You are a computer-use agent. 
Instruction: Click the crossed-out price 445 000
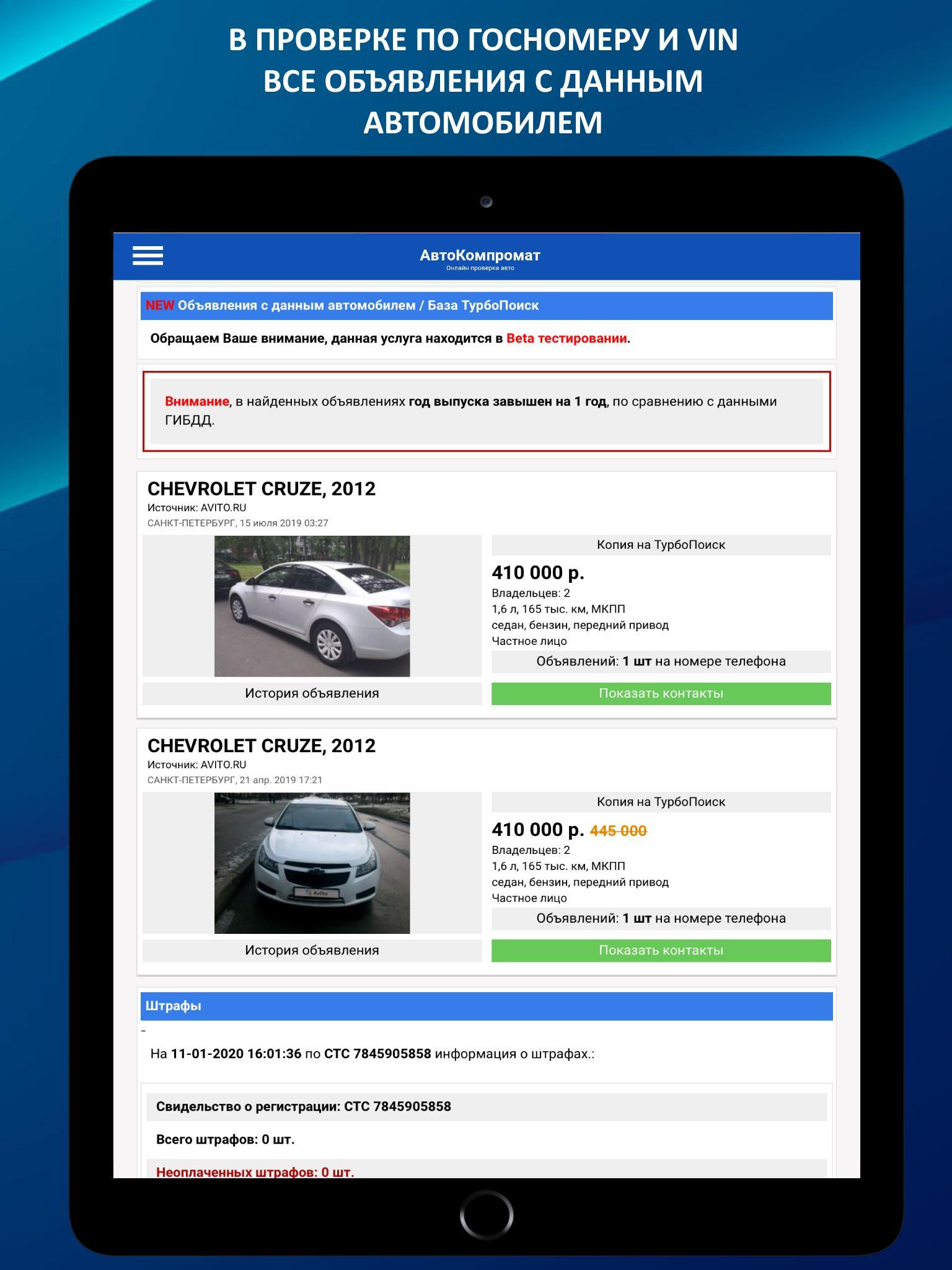[618, 831]
